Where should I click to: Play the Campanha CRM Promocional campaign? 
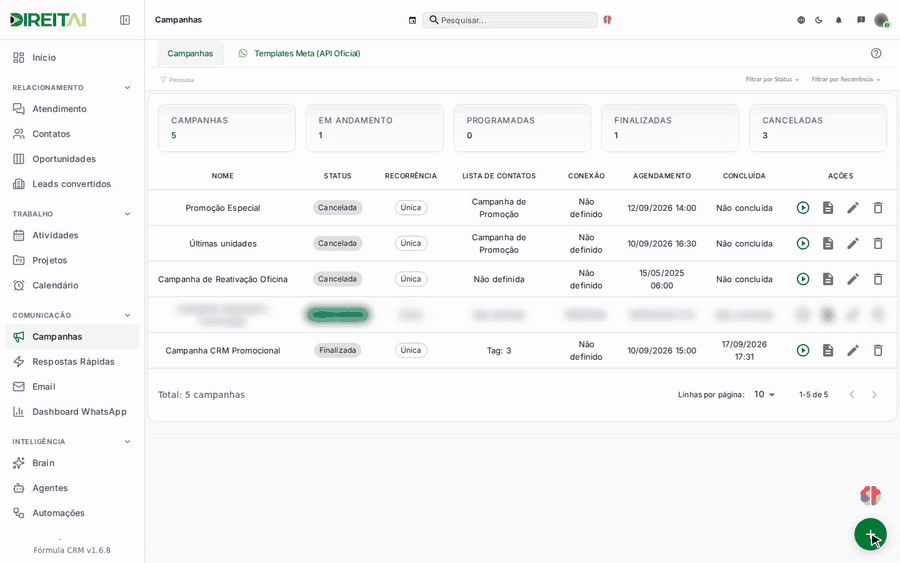[803, 350]
